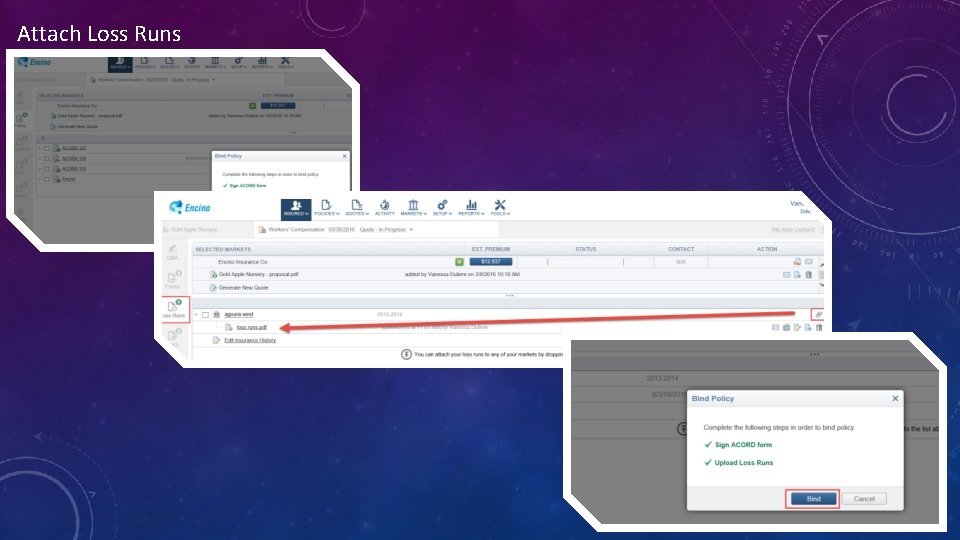Viewport: 960px width, 540px height.
Task: Tick the ACORD 125 checkbox in top-left screenshot
Action: tap(47, 148)
